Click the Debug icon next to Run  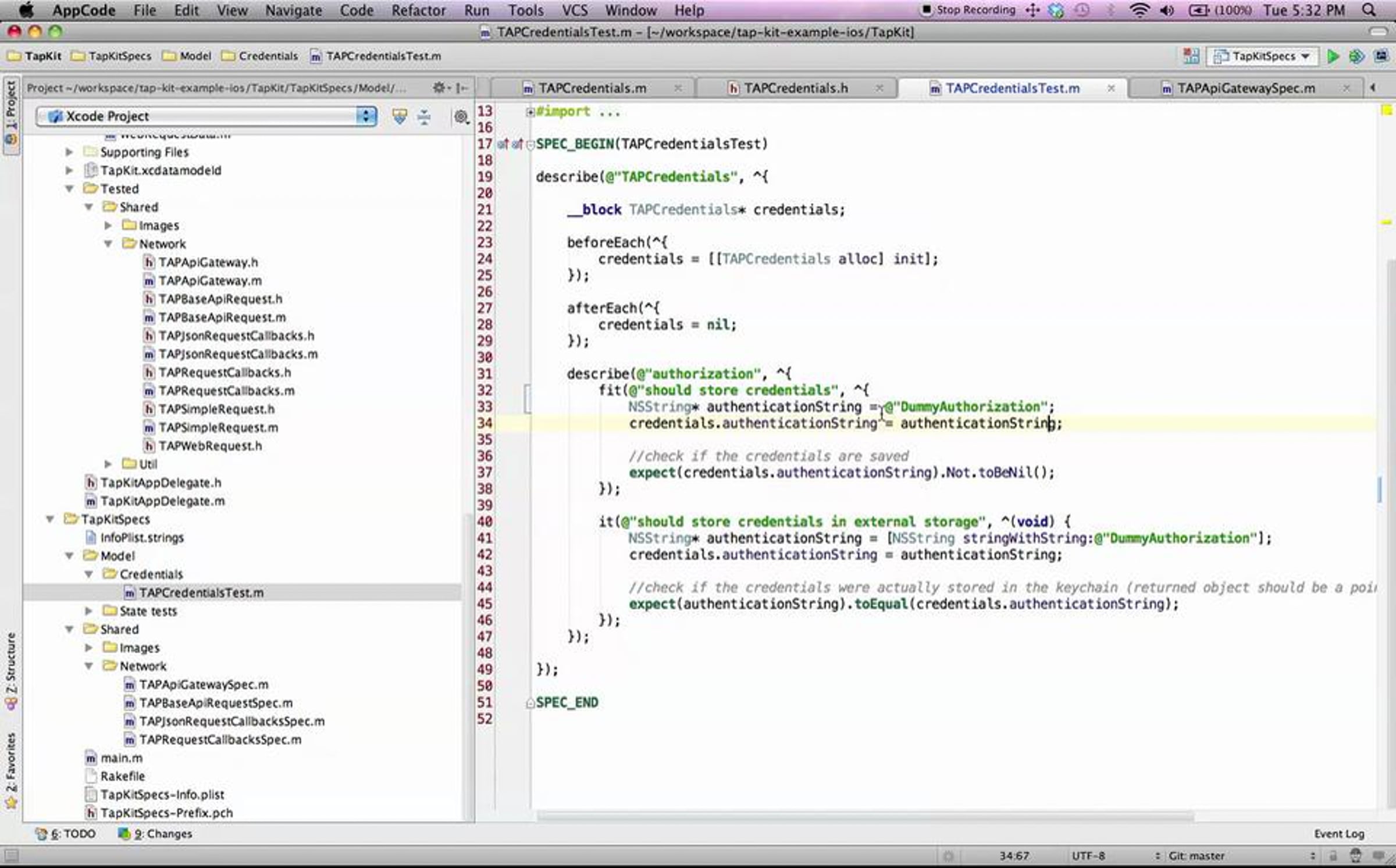click(1356, 56)
